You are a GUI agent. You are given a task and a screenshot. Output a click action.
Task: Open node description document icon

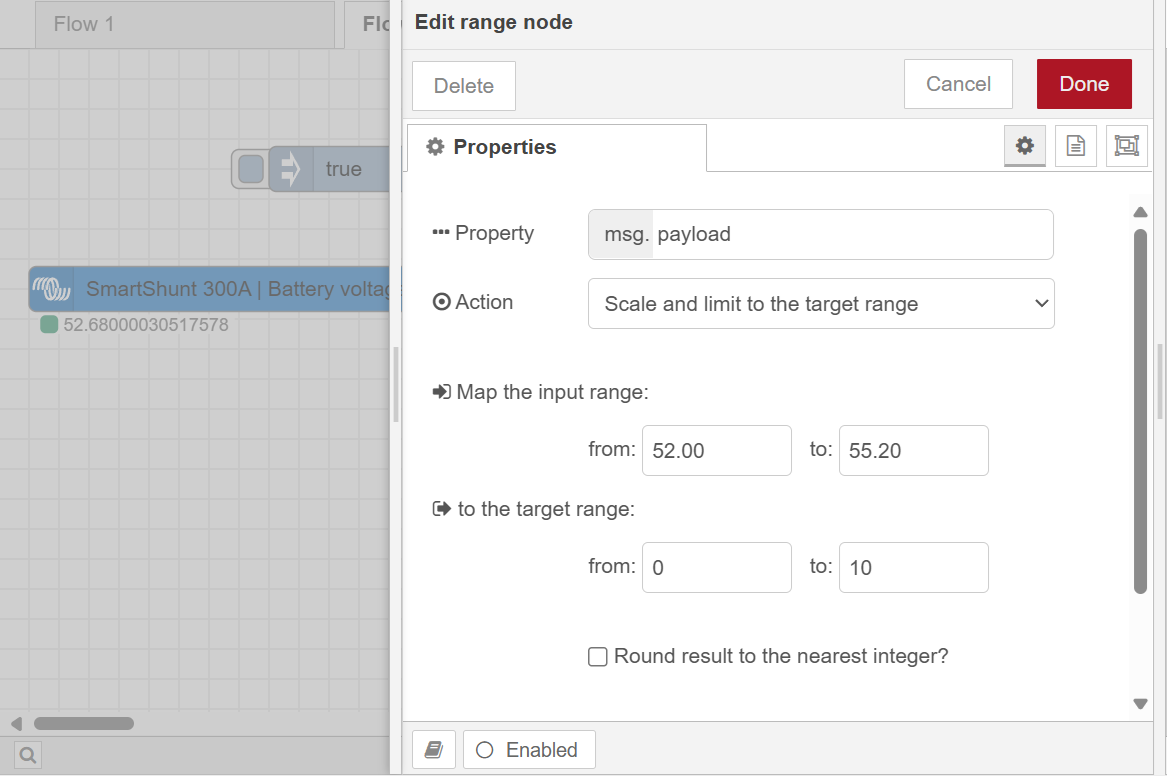point(1076,146)
